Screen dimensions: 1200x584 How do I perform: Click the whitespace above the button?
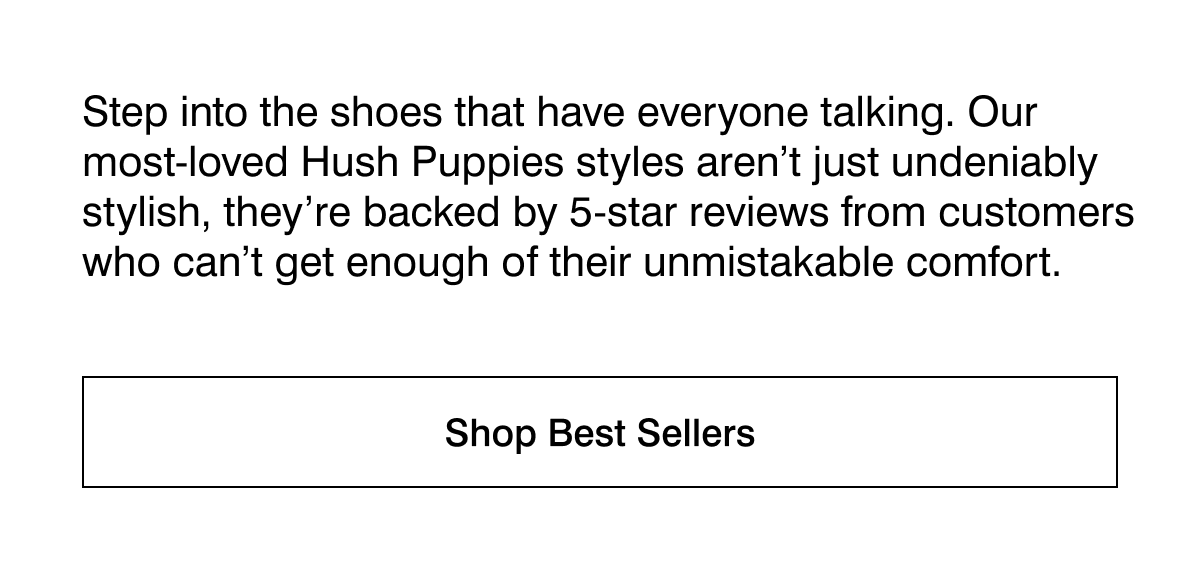(x=600, y=330)
